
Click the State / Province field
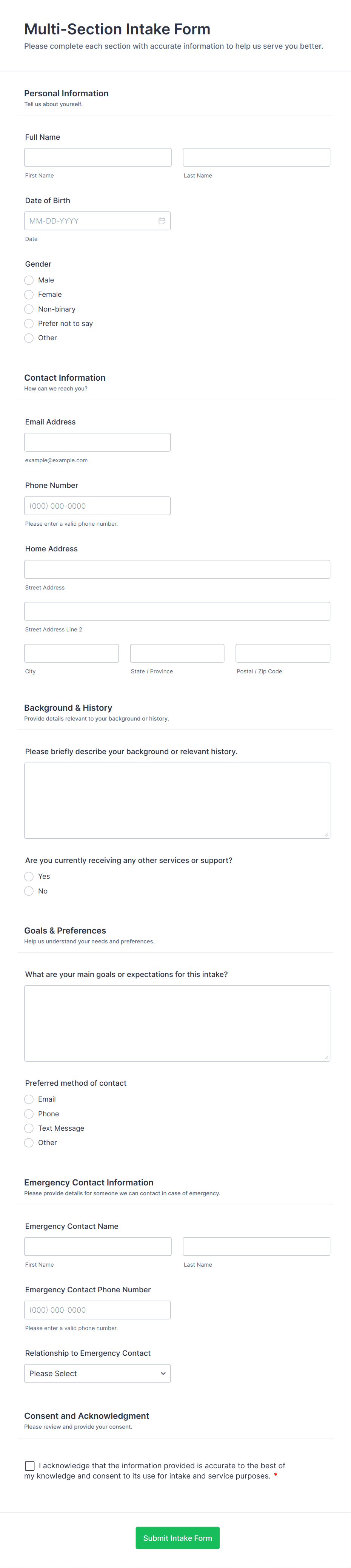177,653
